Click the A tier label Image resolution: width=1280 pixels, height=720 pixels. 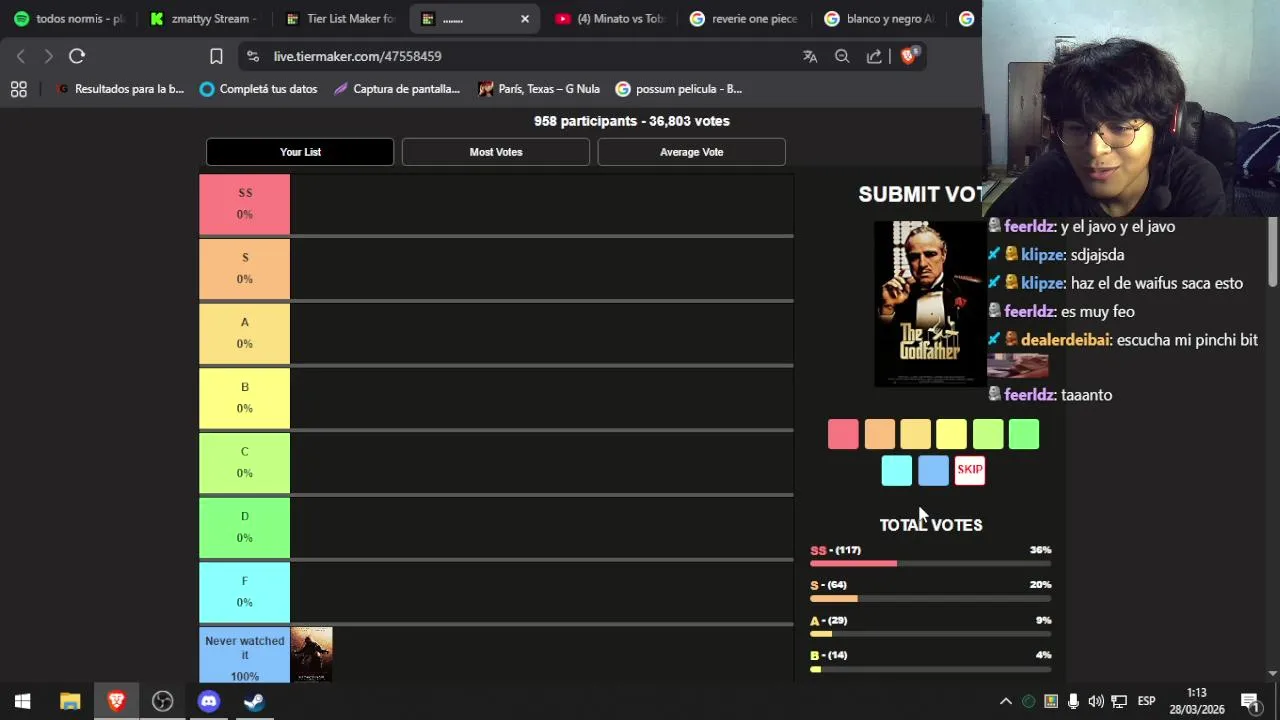pyautogui.click(x=244, y=333)
